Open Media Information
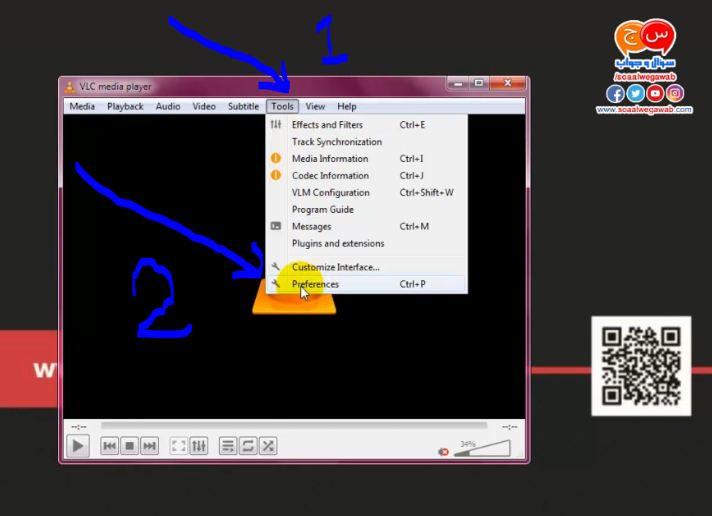 coord(366,159)
